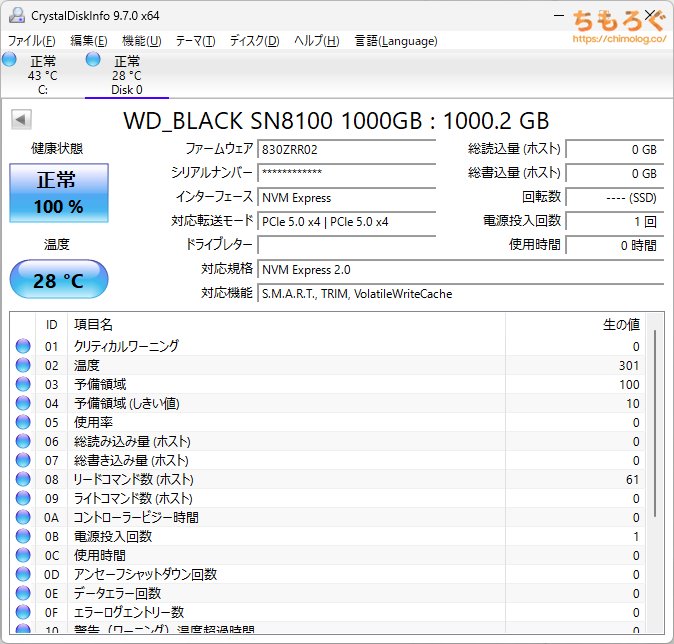Click the firmware field 830ZRR02
674x644 pixels.
[x=346, y=149]
